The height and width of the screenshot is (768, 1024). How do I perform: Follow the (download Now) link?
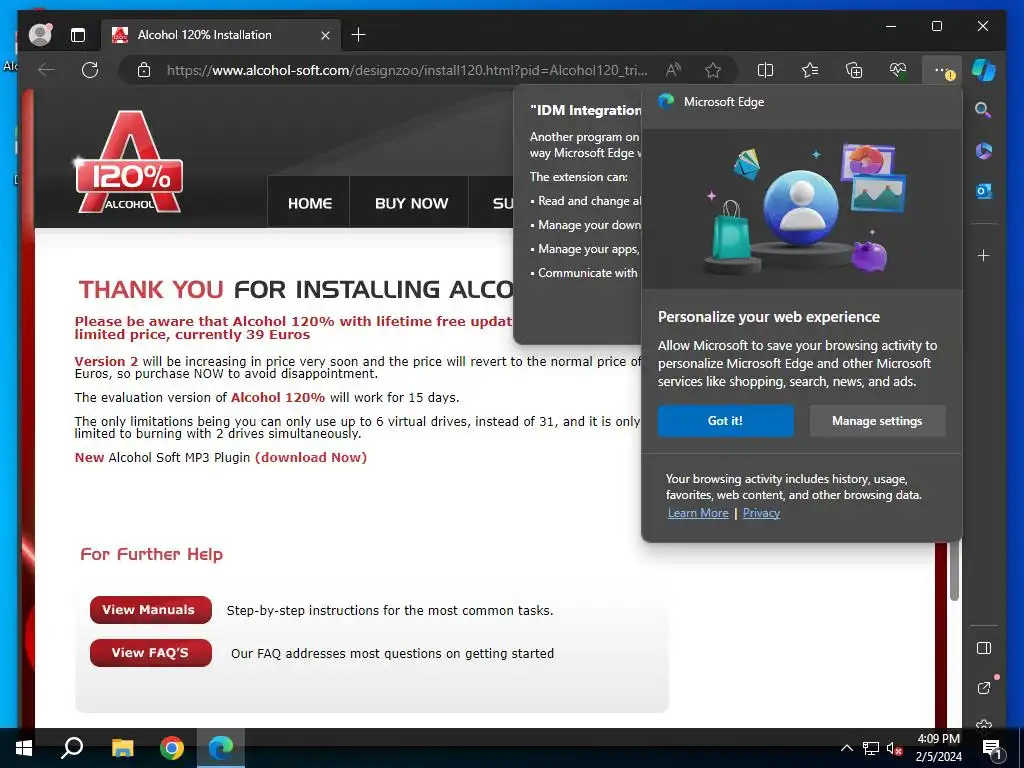(311, 458)
